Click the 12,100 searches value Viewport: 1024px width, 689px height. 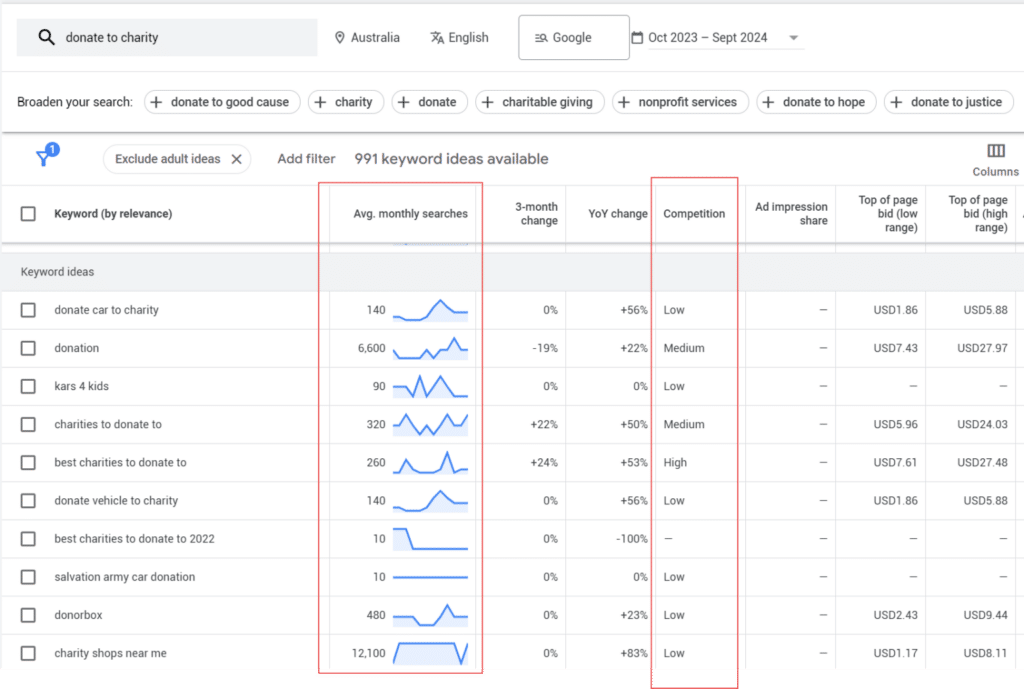point(368,653)
